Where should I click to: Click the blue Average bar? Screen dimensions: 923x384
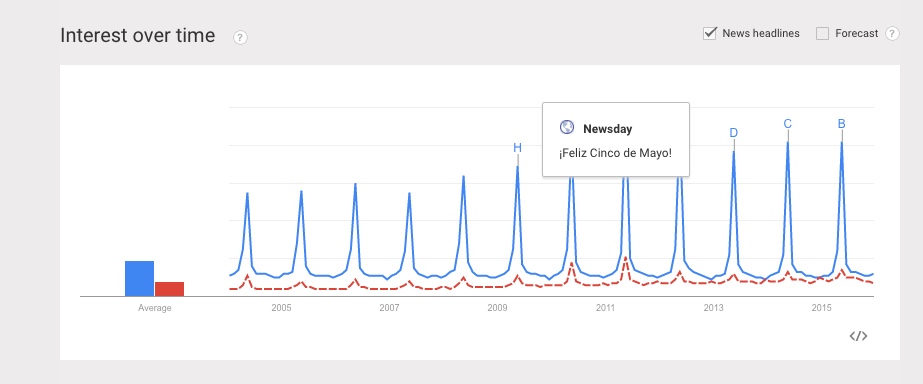(x=140, y=279)
